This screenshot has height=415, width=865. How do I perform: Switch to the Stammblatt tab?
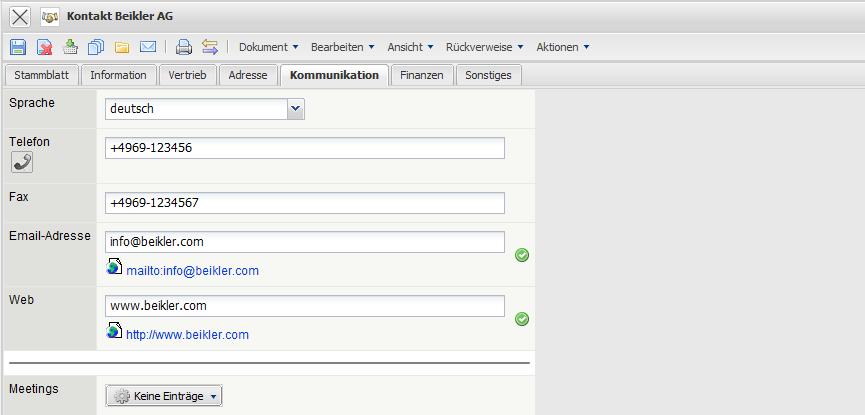coord(41,75)
